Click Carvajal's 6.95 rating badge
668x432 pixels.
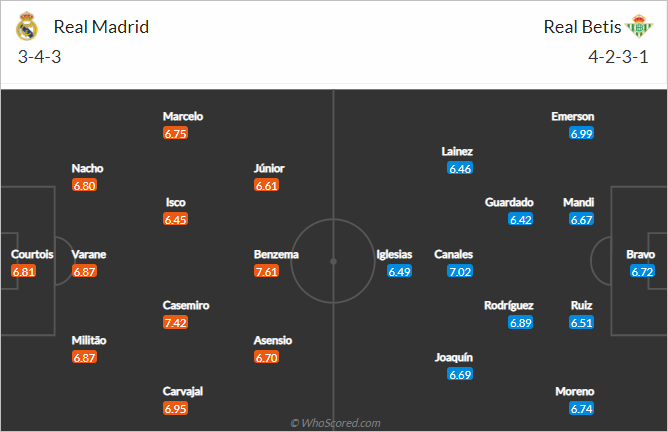click(176, 409)
